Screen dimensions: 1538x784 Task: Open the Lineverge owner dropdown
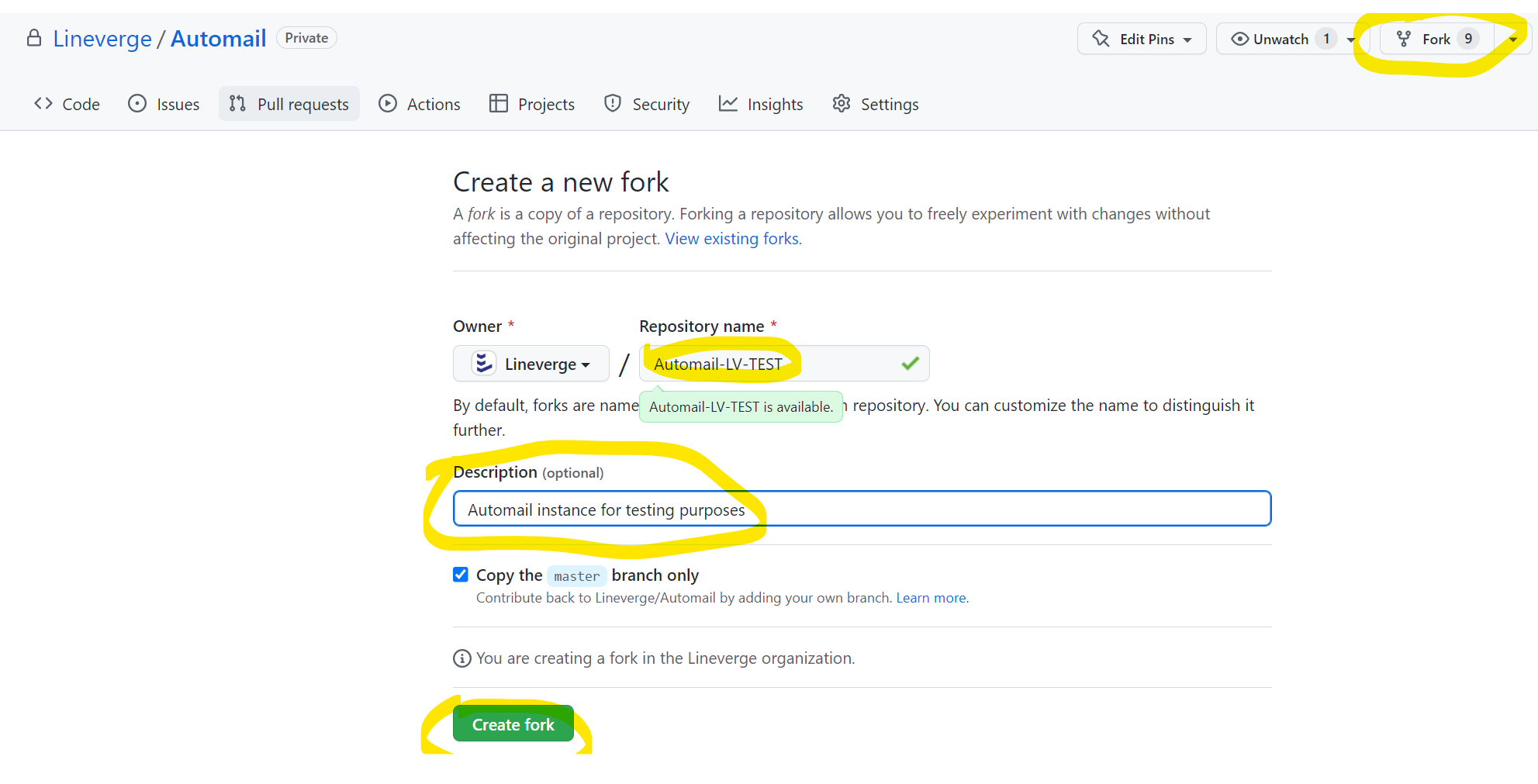click(531, 363)
